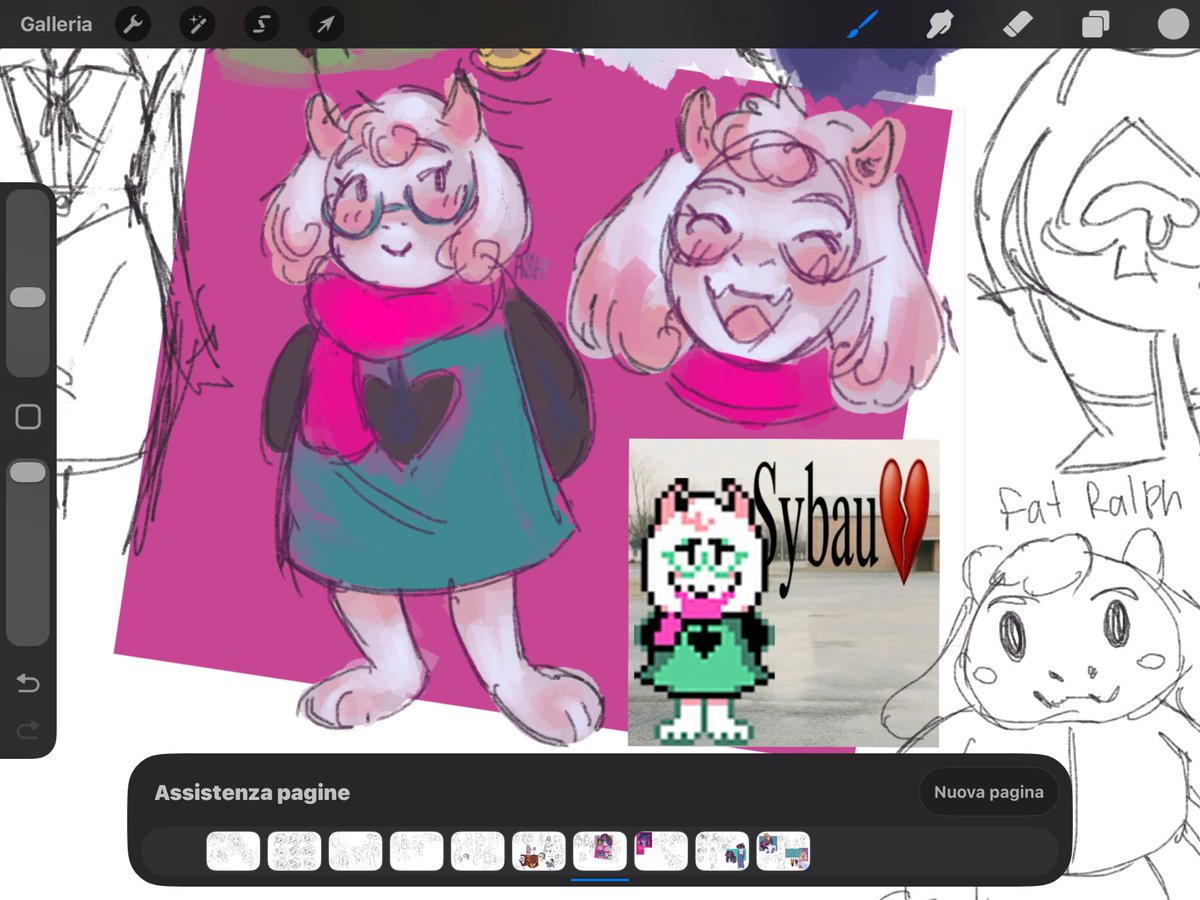Select the Smudge finger tool

pyautogui.click(x=940, y=24)
